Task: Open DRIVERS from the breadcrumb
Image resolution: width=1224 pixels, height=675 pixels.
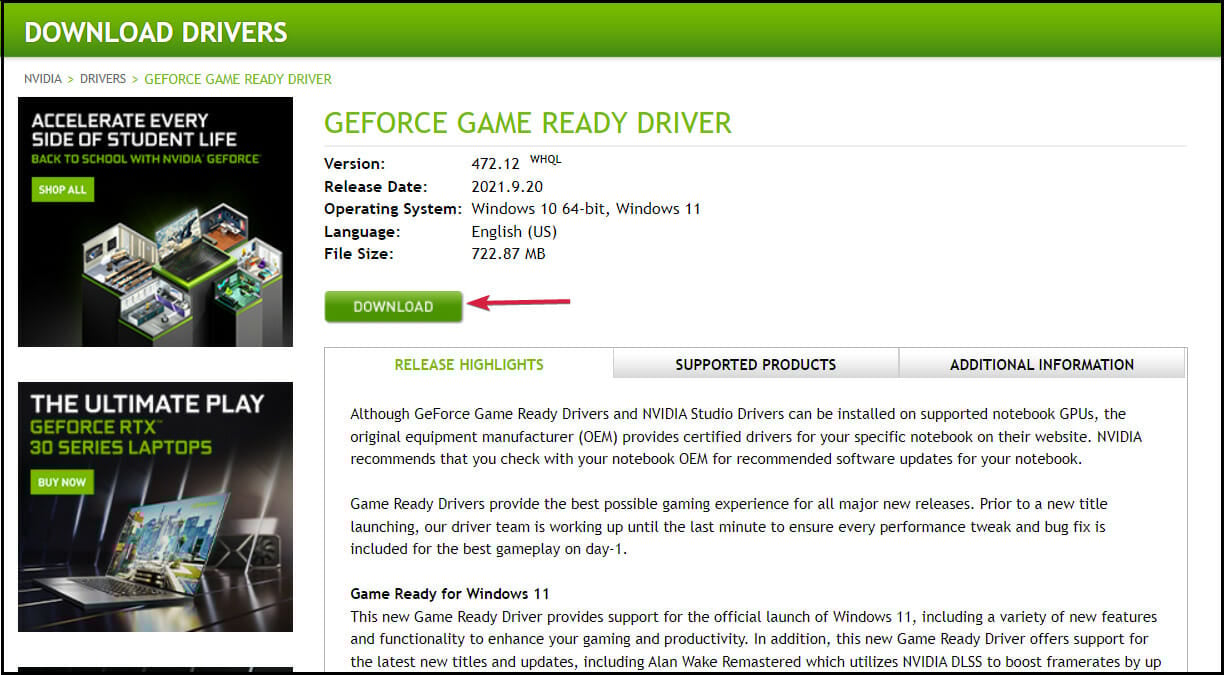Action: pyautogui.click(x=102, y=78)
